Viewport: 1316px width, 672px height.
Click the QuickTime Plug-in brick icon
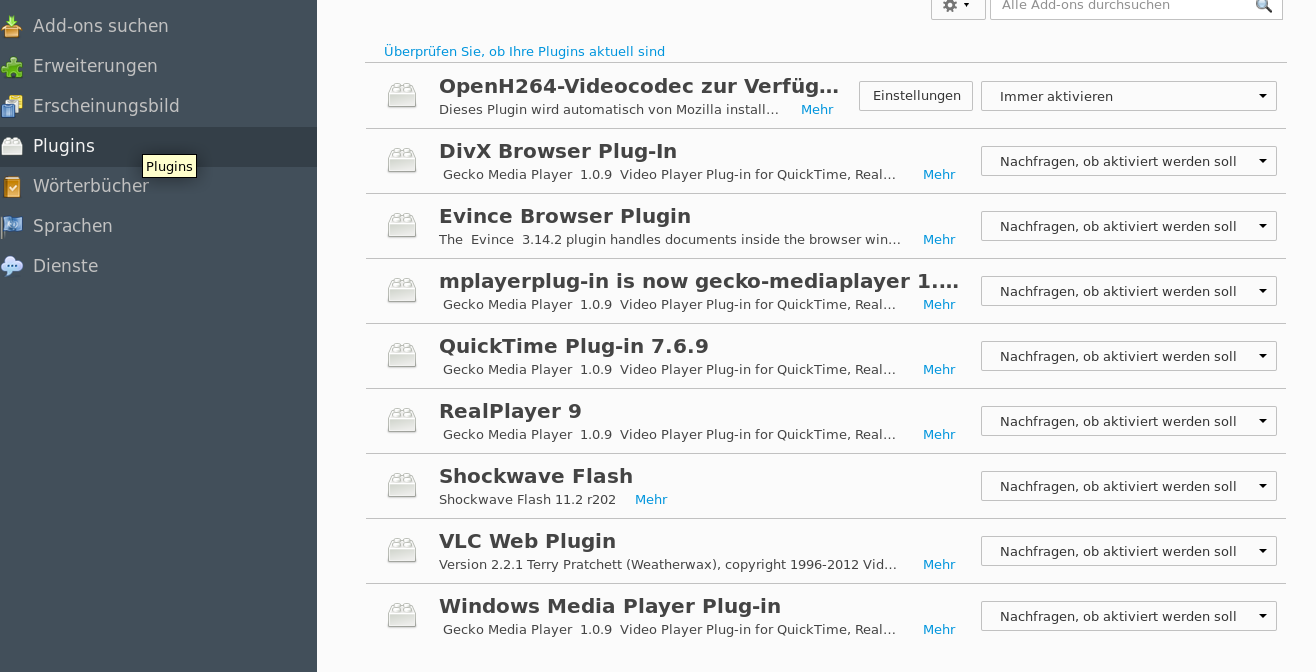402,356
